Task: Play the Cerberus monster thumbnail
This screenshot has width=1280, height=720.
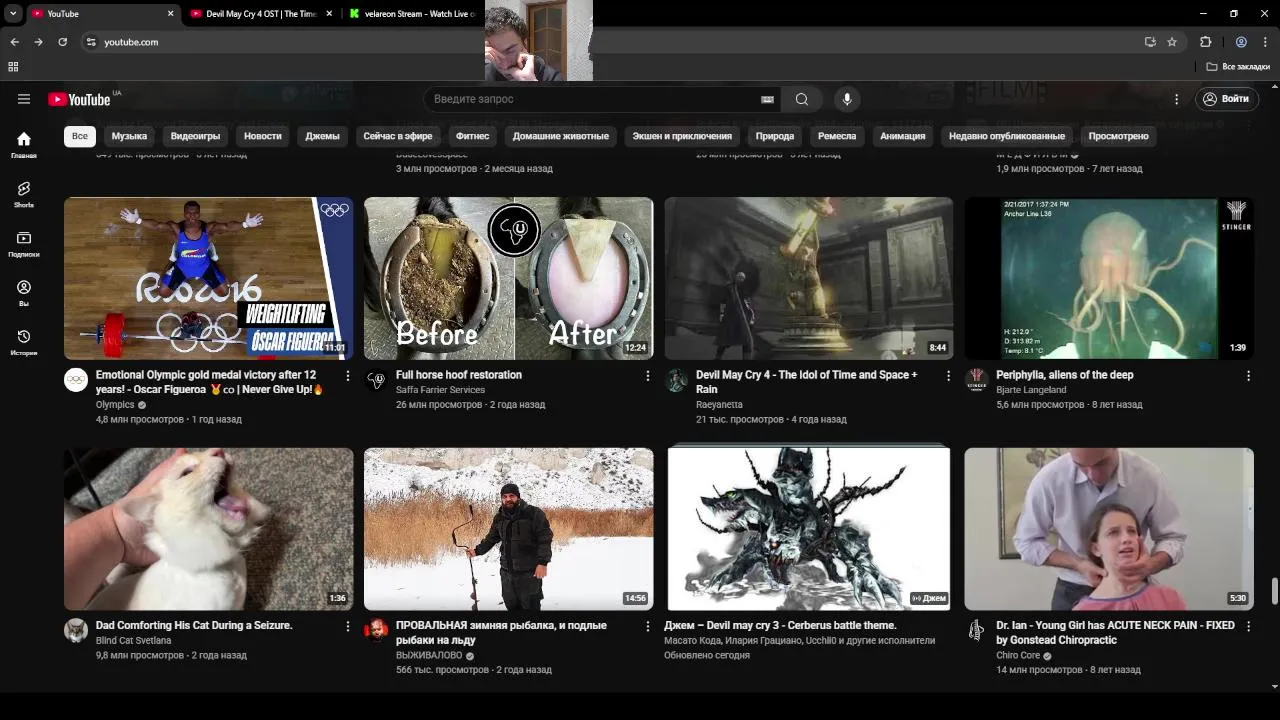Action: click(808, 528)
